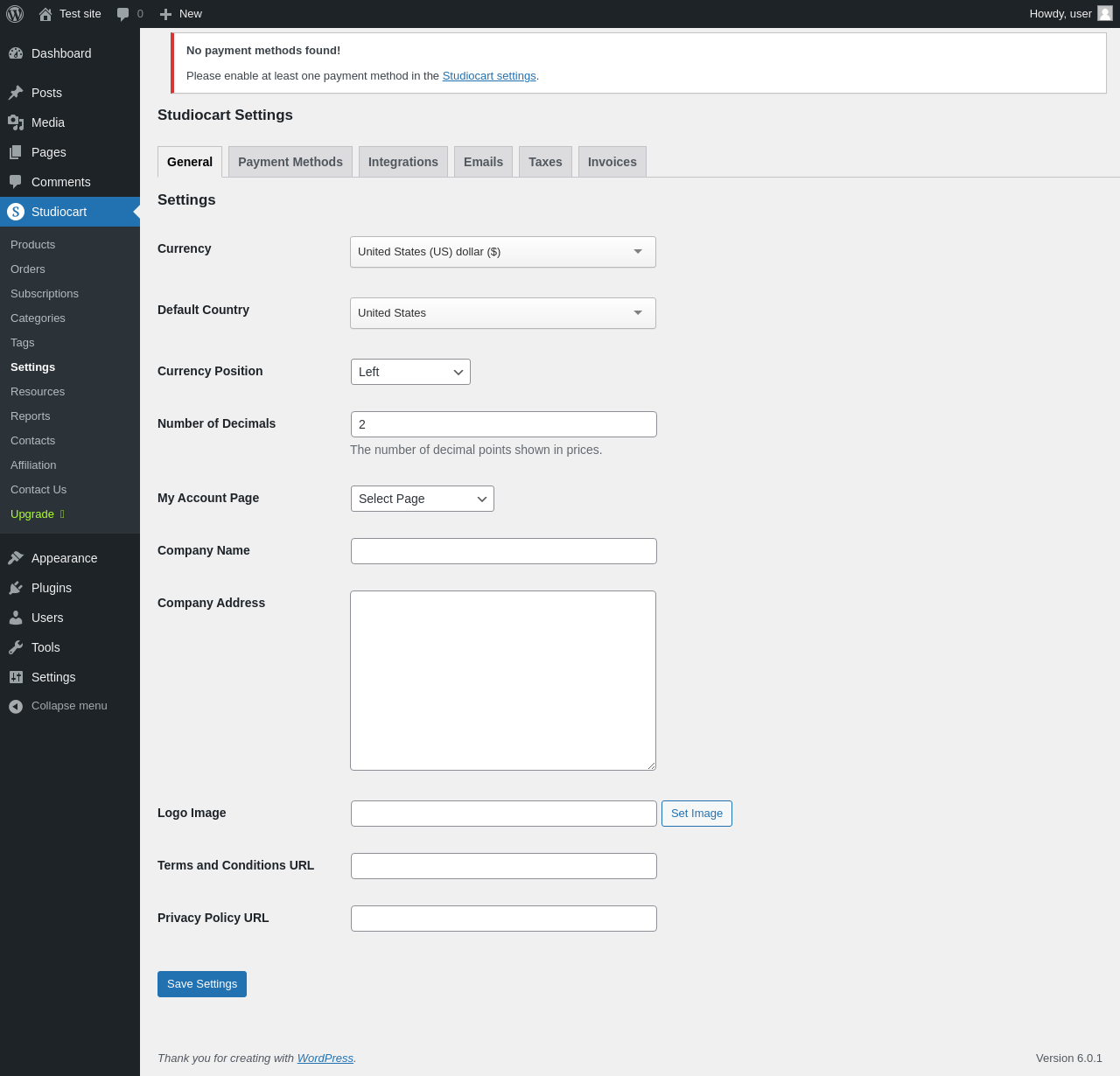Click the Users person icon
The height and width of the screenshot is (1076, 1120).
pos(16,618)
